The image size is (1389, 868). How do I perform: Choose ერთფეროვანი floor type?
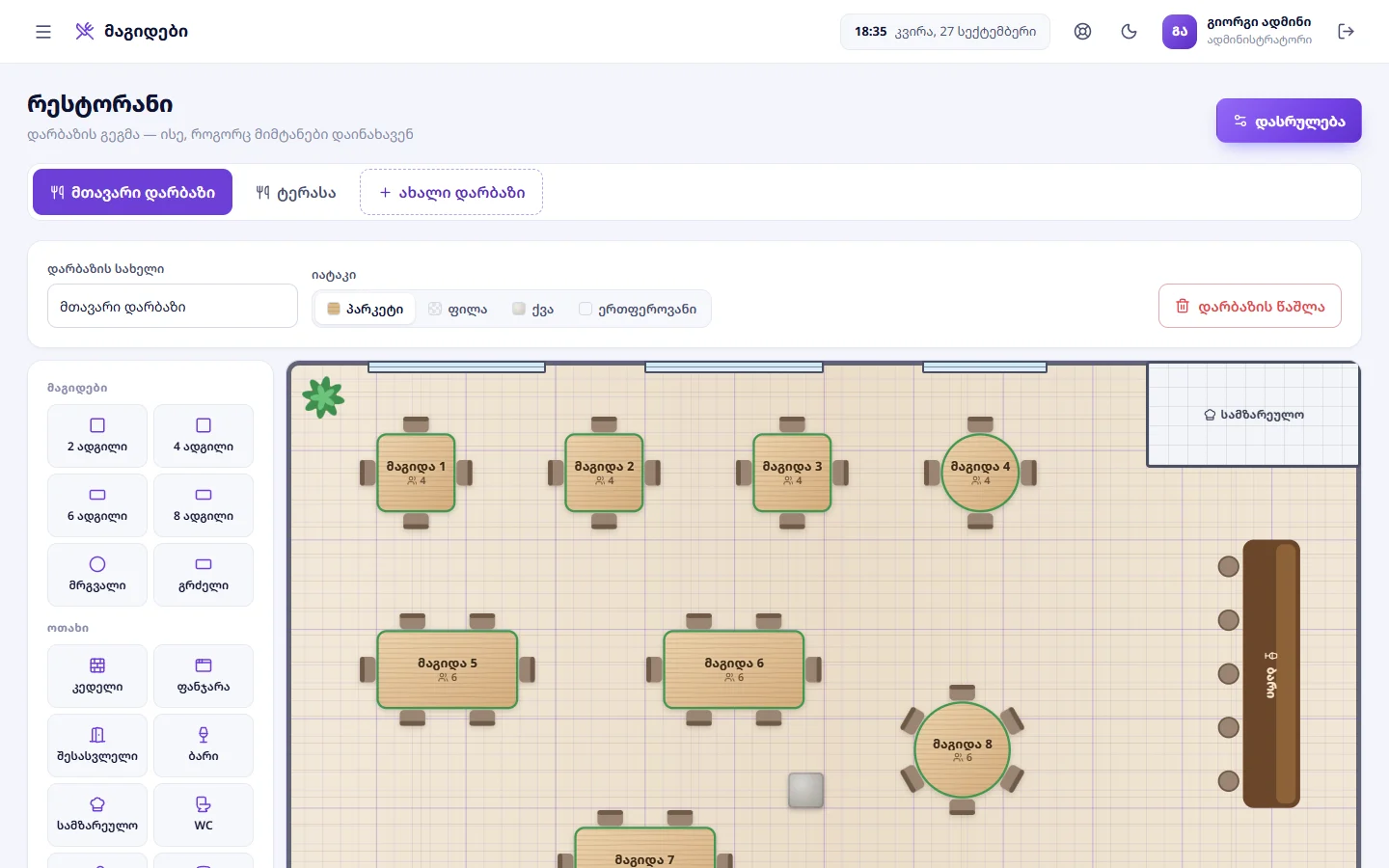pyautogui.click(x=638, y=309)
